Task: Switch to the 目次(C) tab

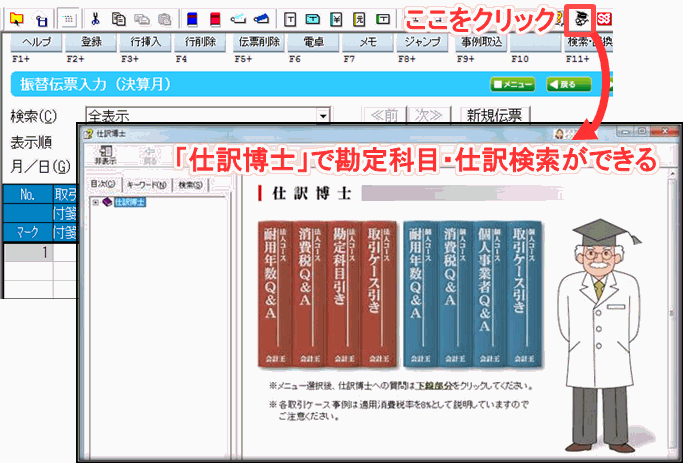Action: tap(103, 184)
